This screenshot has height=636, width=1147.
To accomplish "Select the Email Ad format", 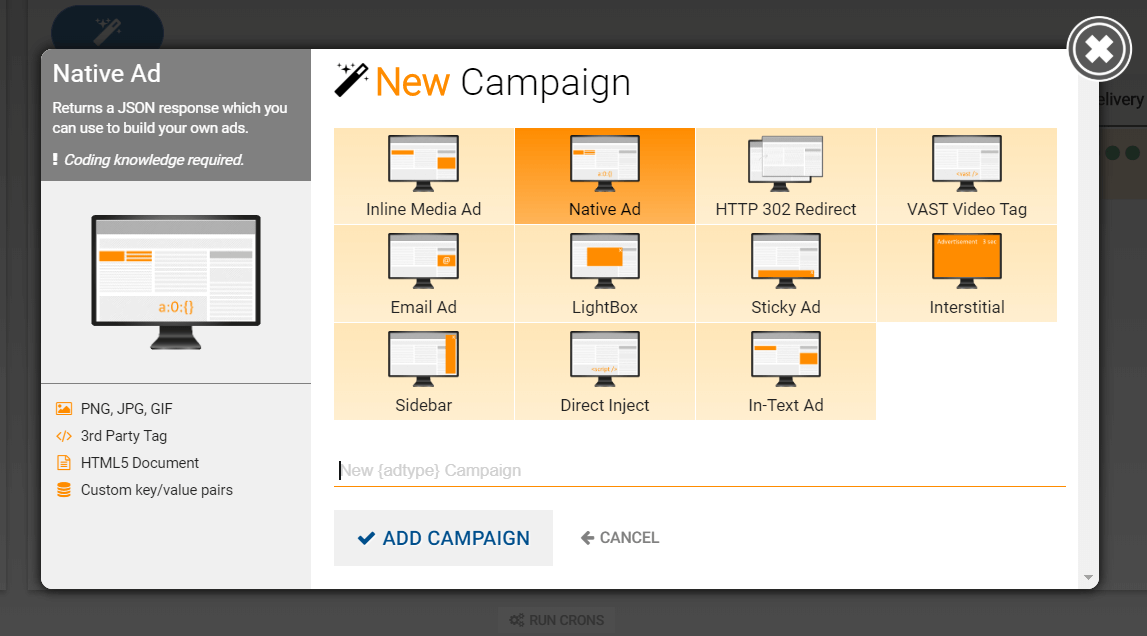I will click(x=423, y=273).
